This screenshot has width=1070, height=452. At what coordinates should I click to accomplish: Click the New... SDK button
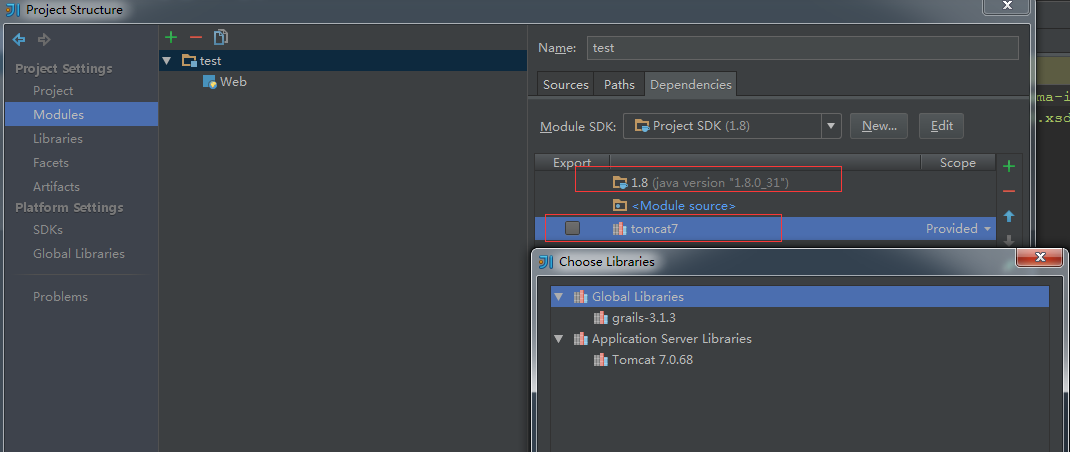pyautogui.click(x=879, y=126)
